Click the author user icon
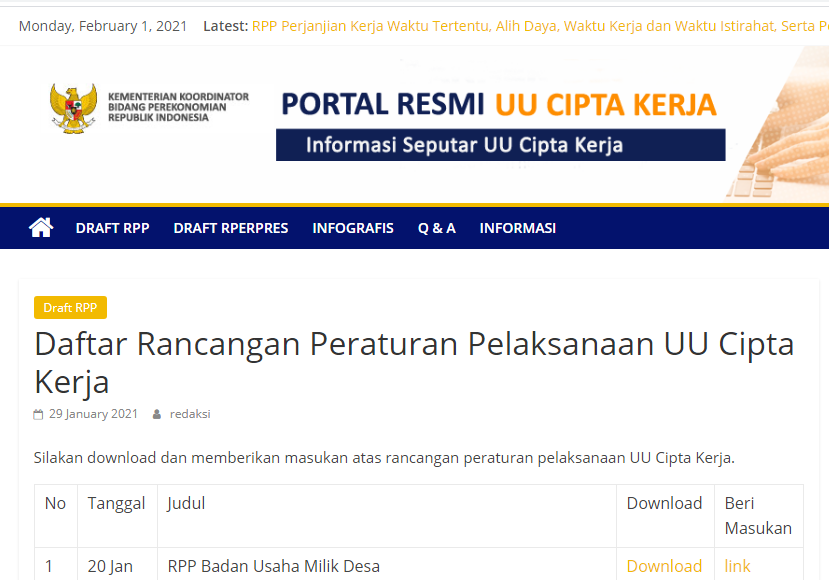The width and height of the screenshot is (829, 580). point(157,414)
